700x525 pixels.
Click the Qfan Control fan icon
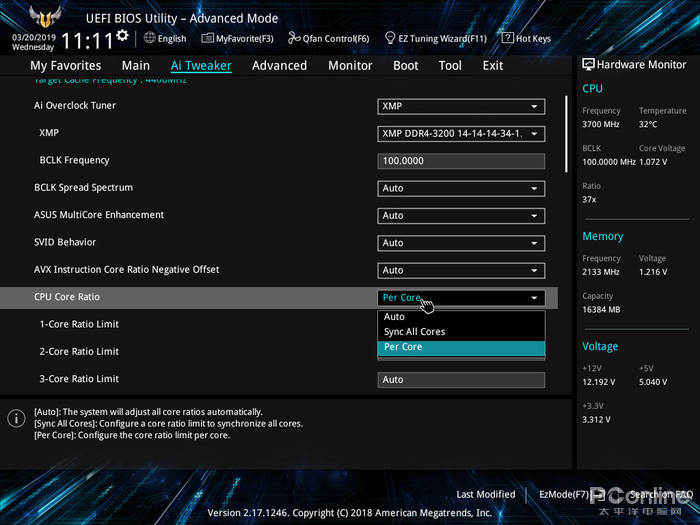pos(294,38)
